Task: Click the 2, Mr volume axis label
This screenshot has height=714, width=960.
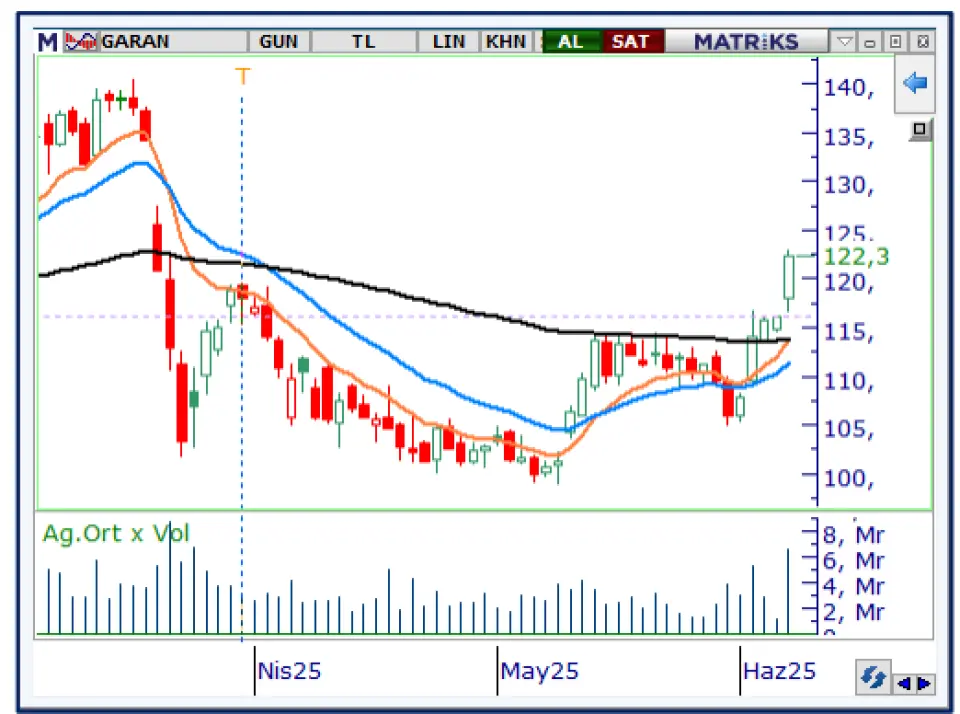Action: click(853, 612)
